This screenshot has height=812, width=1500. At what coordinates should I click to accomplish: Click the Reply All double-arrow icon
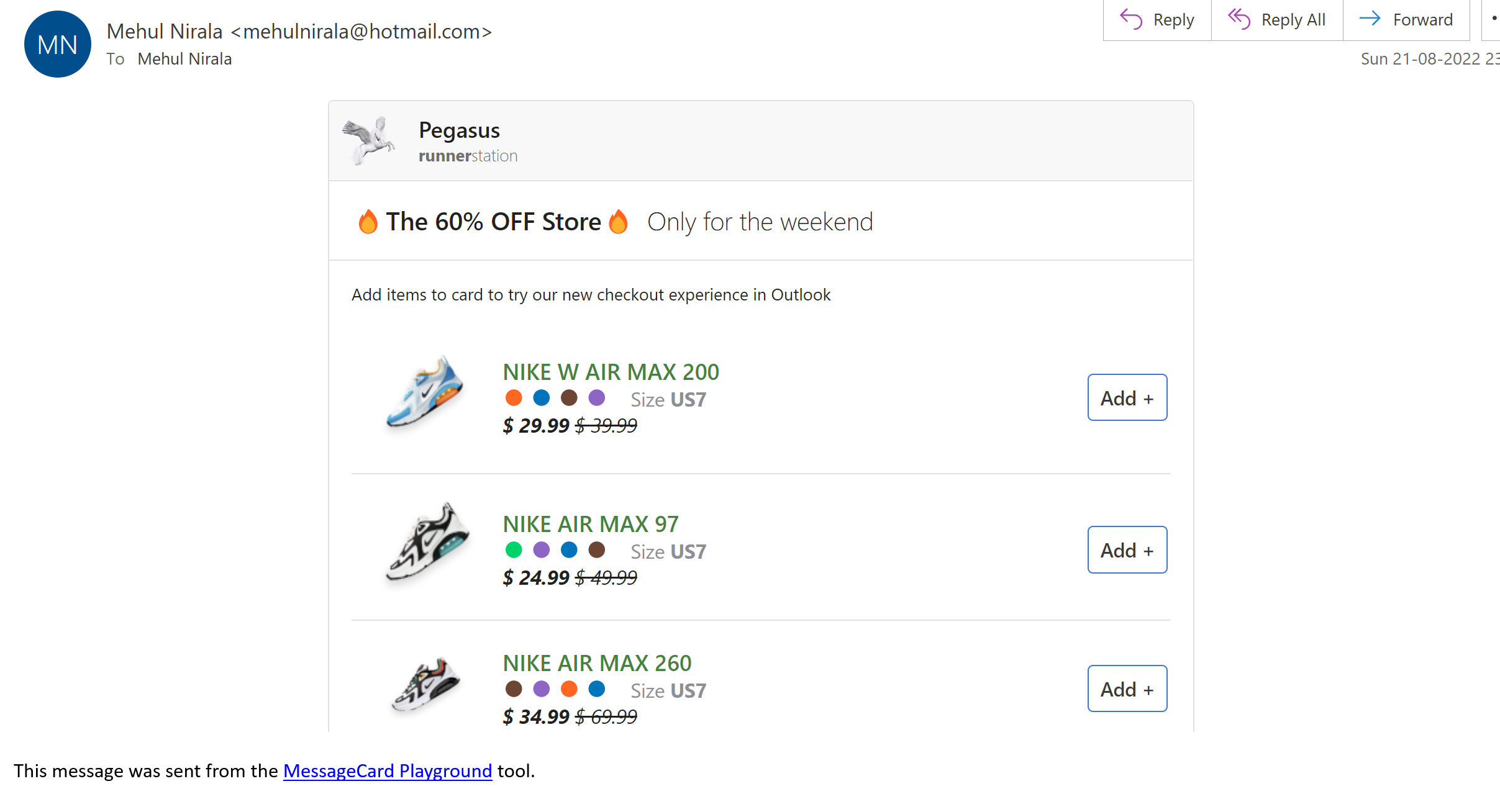[1239, 19]
